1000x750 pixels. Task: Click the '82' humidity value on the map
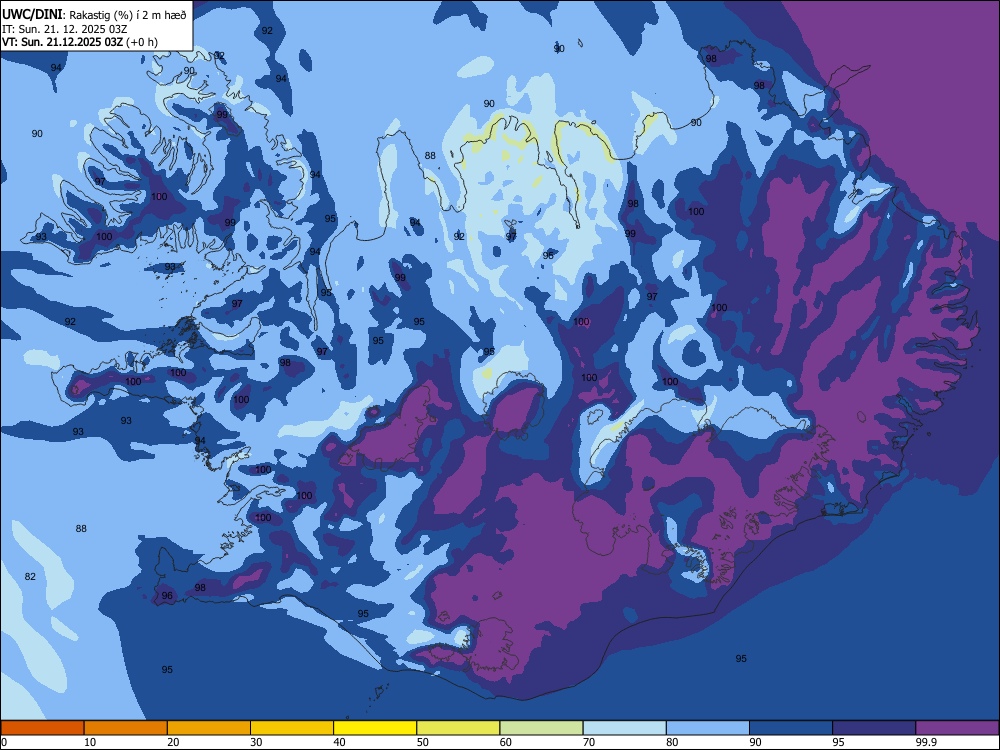(30, 577)
